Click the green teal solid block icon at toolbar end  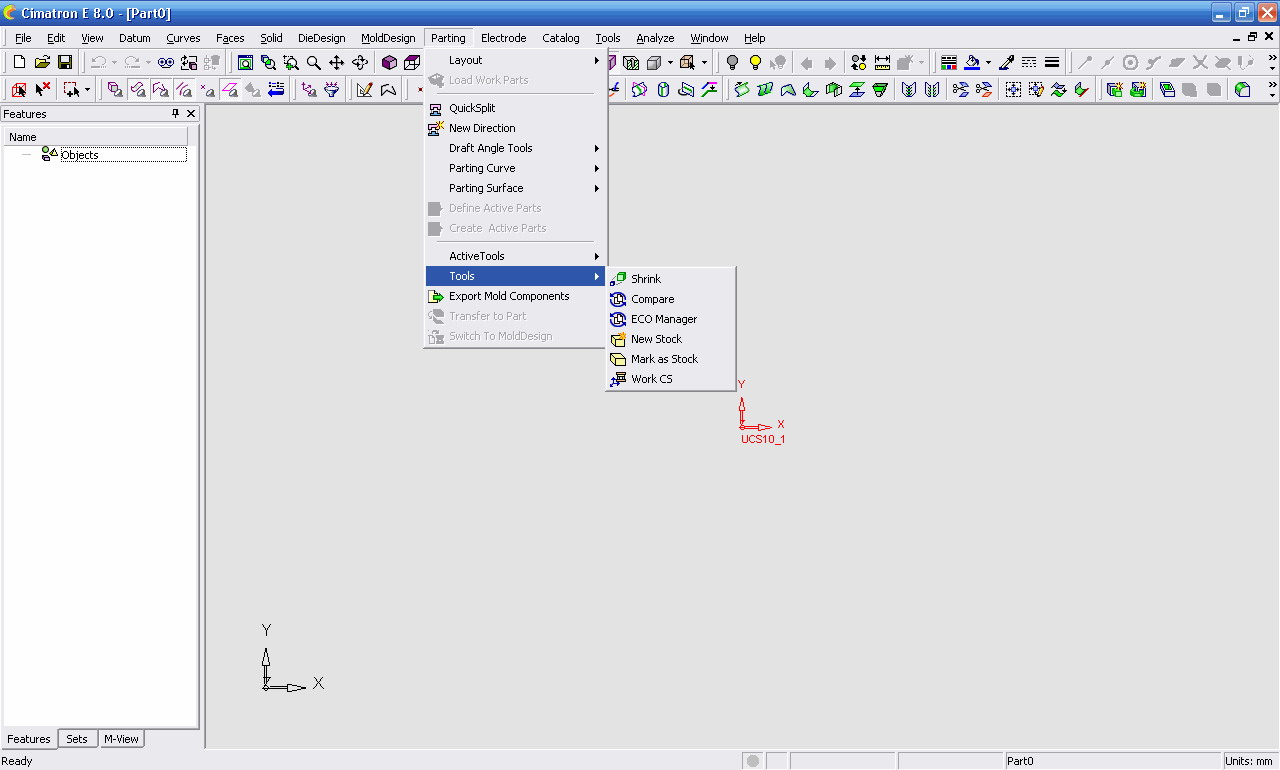coord(1242,90)
